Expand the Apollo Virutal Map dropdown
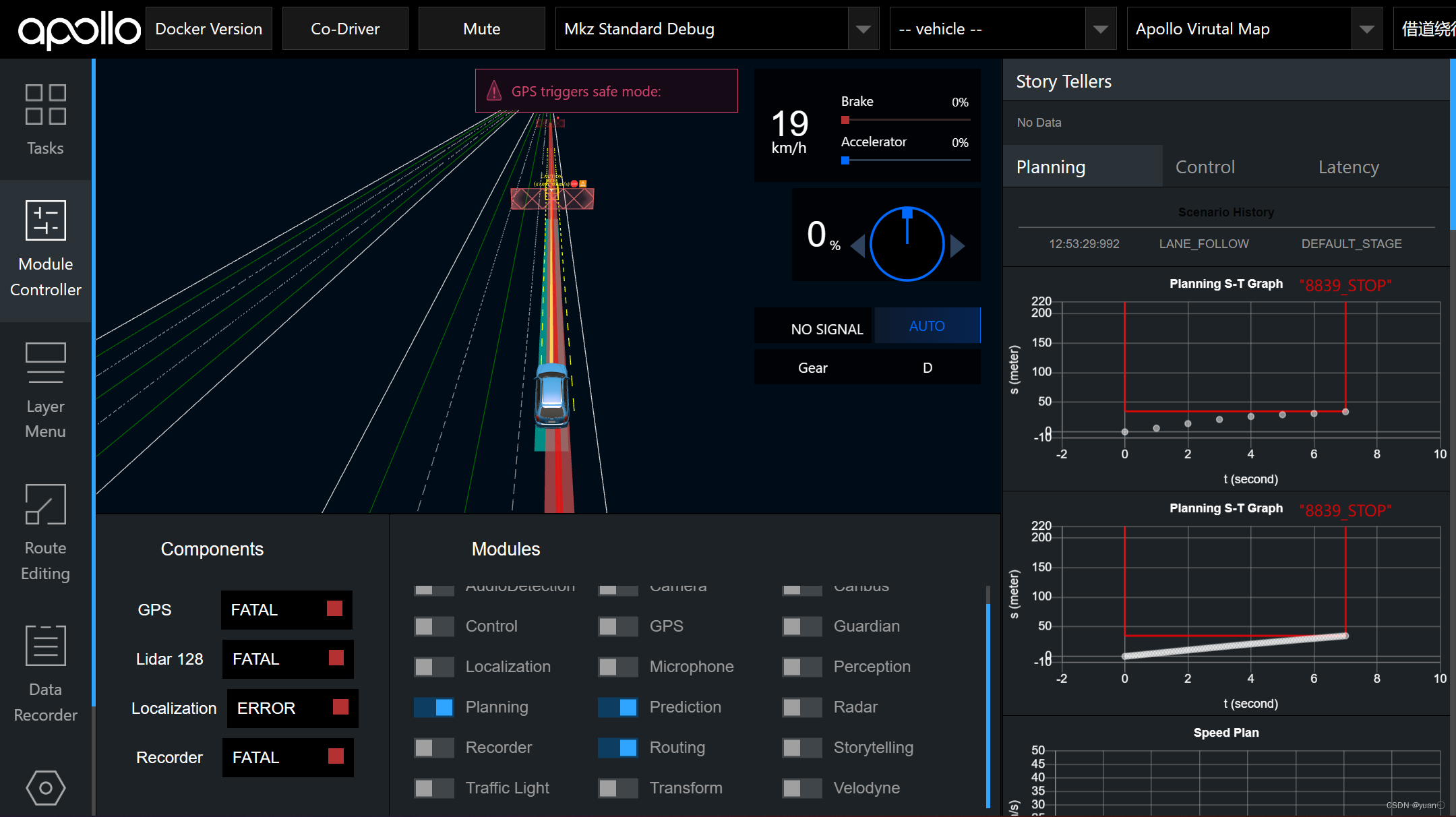This screenshot has width=1456, height=817. coord(1366,29)
